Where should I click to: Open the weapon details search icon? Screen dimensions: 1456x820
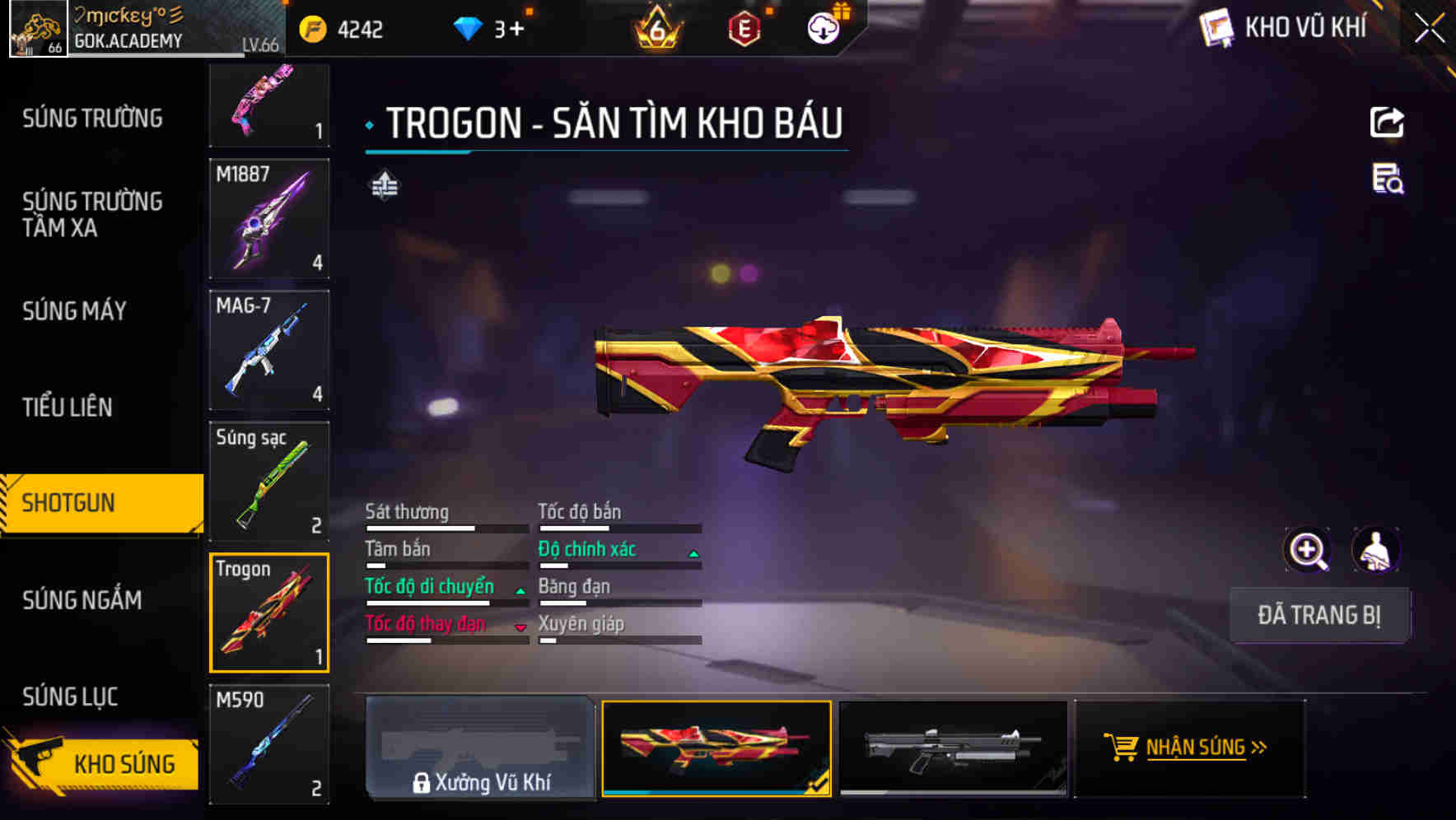[1388, 179]
